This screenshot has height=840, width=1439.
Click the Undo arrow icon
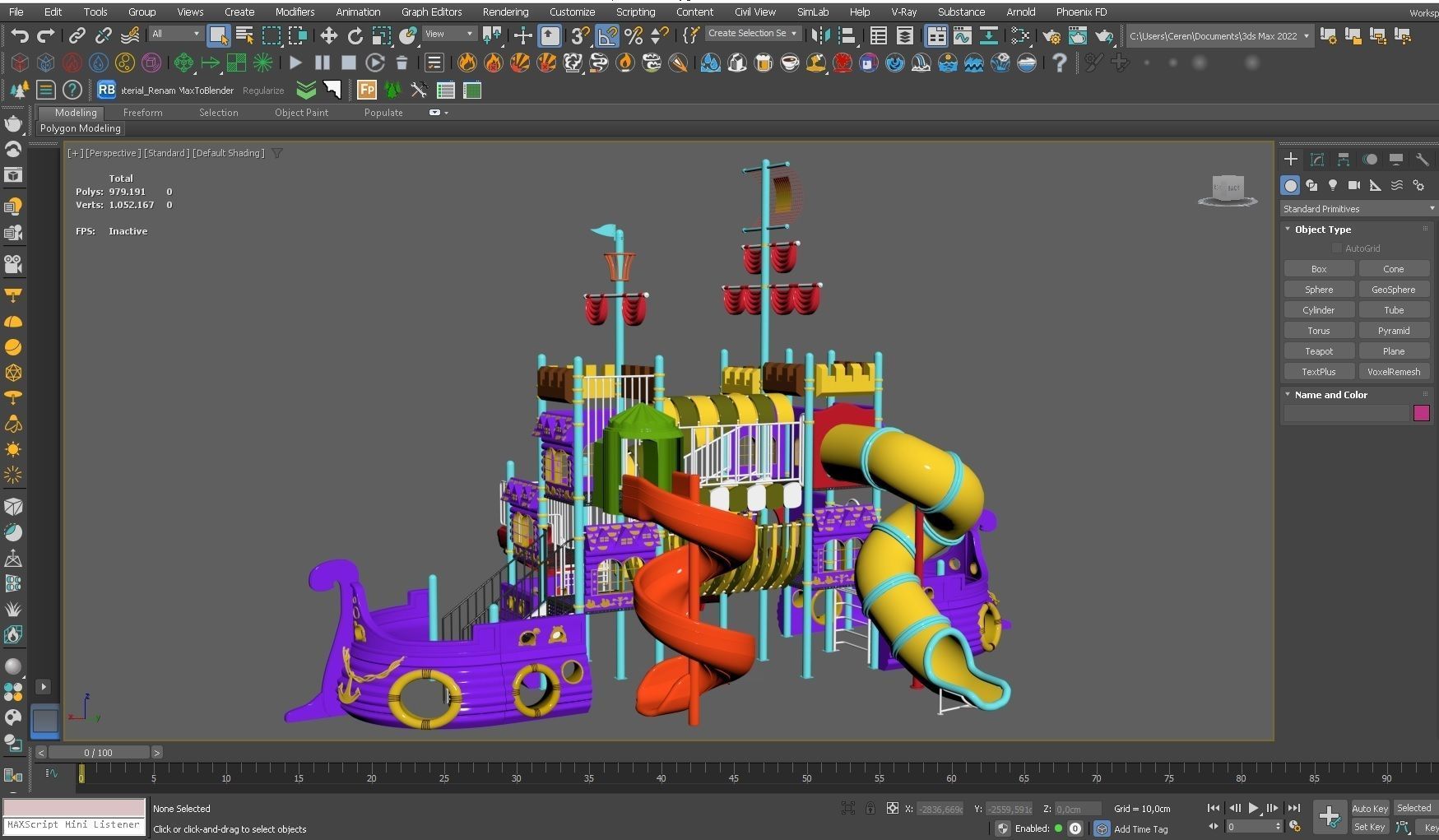(19, 35)
